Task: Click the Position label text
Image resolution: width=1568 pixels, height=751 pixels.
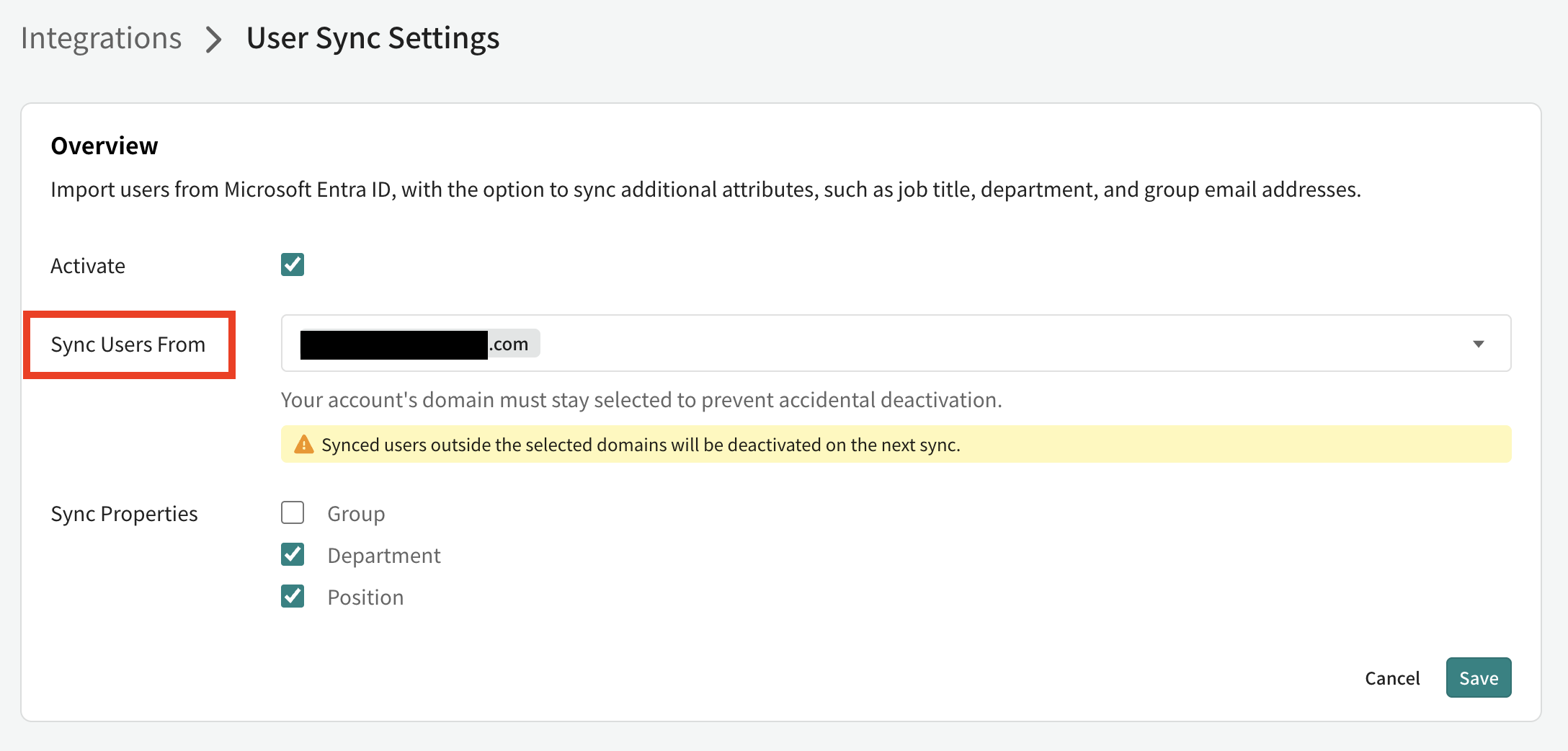Action: click(365, 597)
